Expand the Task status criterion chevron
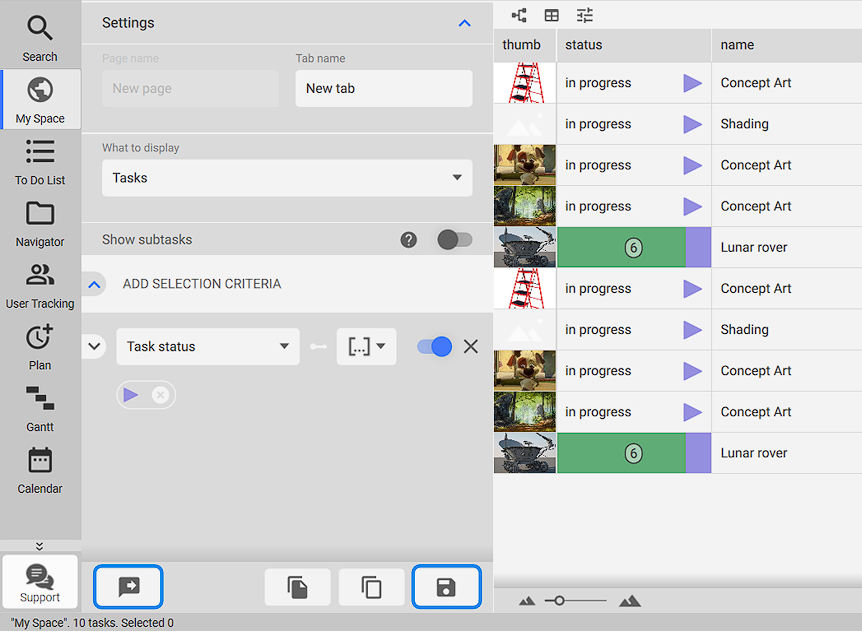Image resolution: width=862 pixels, height=632 pixels. (95, 346)
